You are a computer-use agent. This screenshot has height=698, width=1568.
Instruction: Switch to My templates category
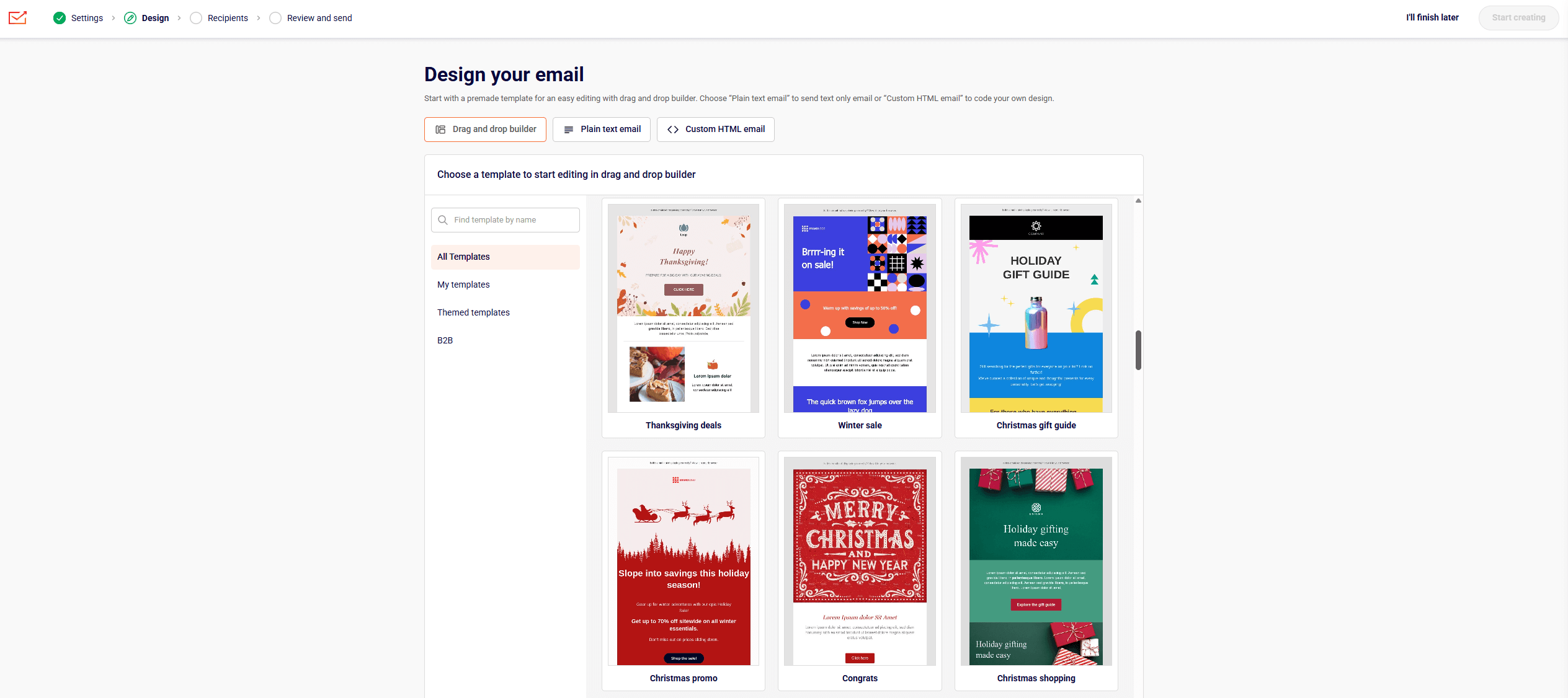click(463, 285)
